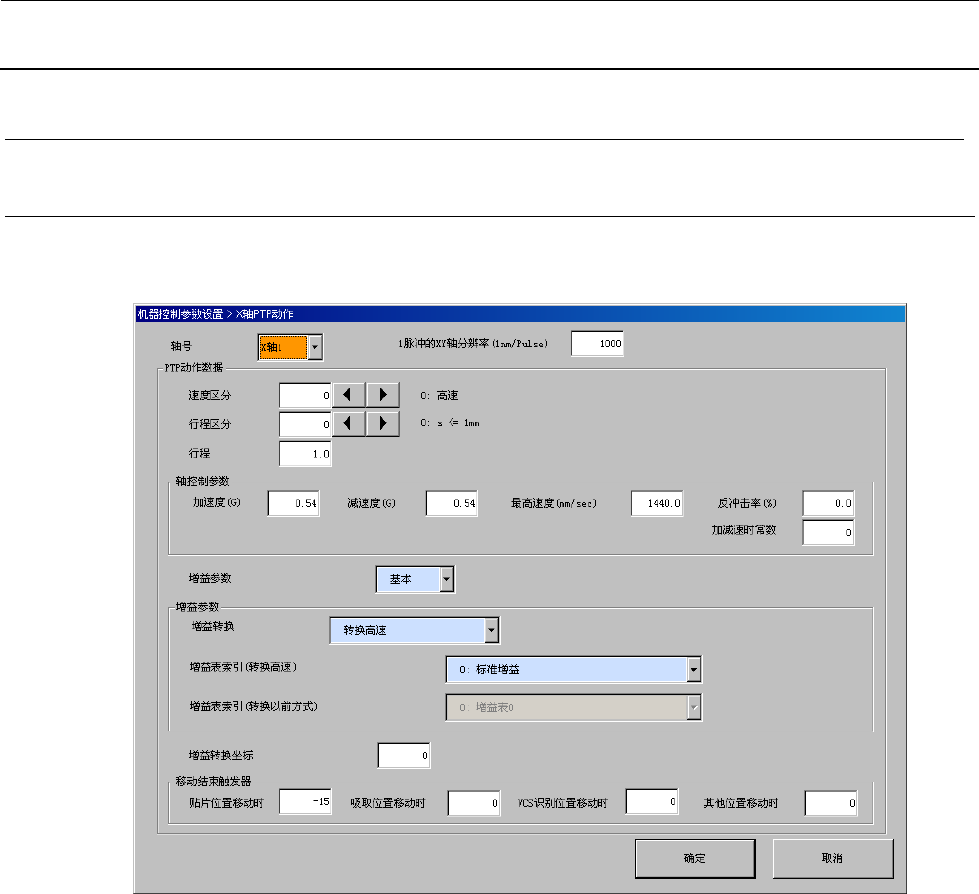979x894 pixels.
Task: Decrease 行程区分 with the left arrow
Action: click(x=349, y=425)
